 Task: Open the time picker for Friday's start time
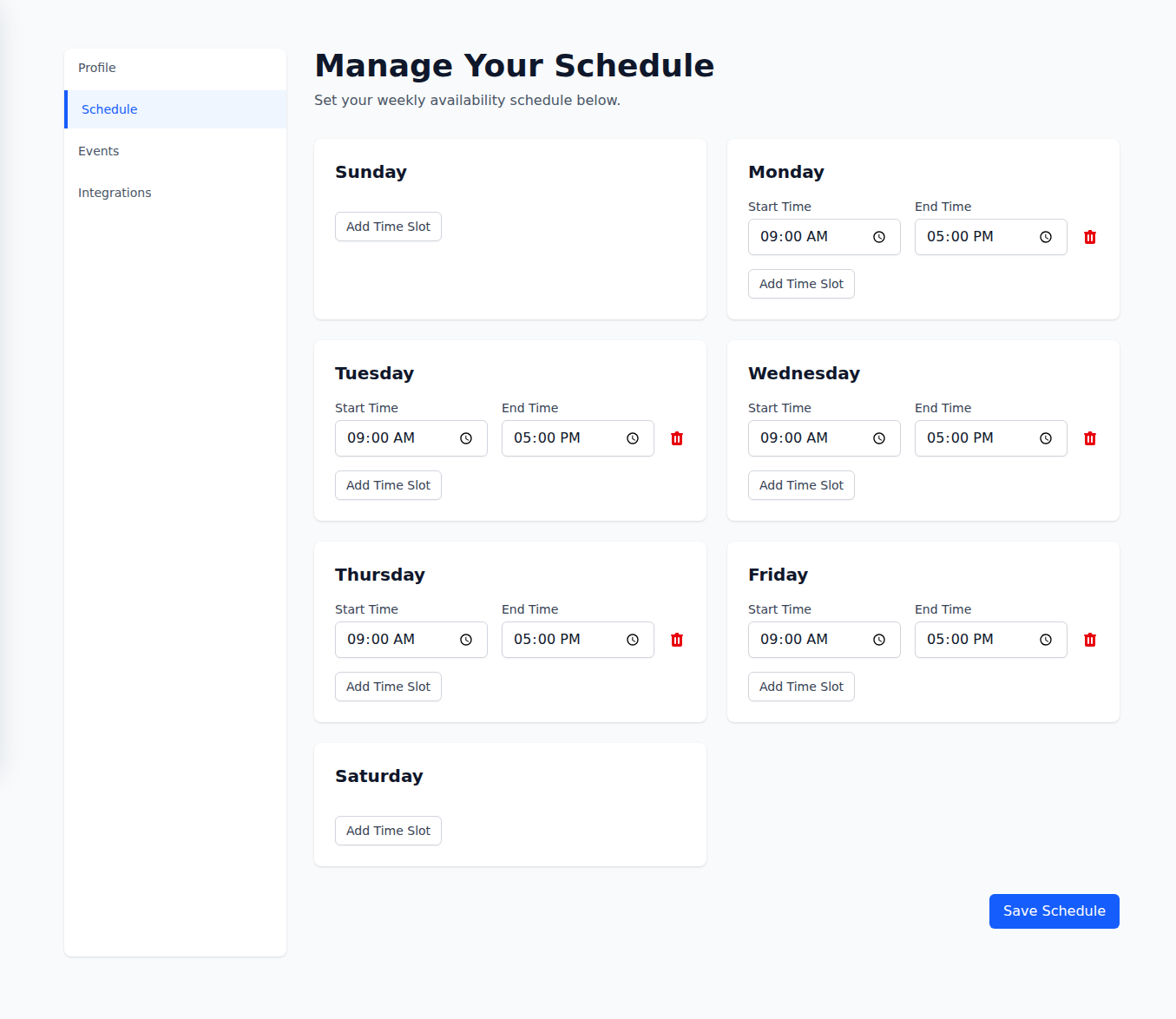tap(878, 640)
